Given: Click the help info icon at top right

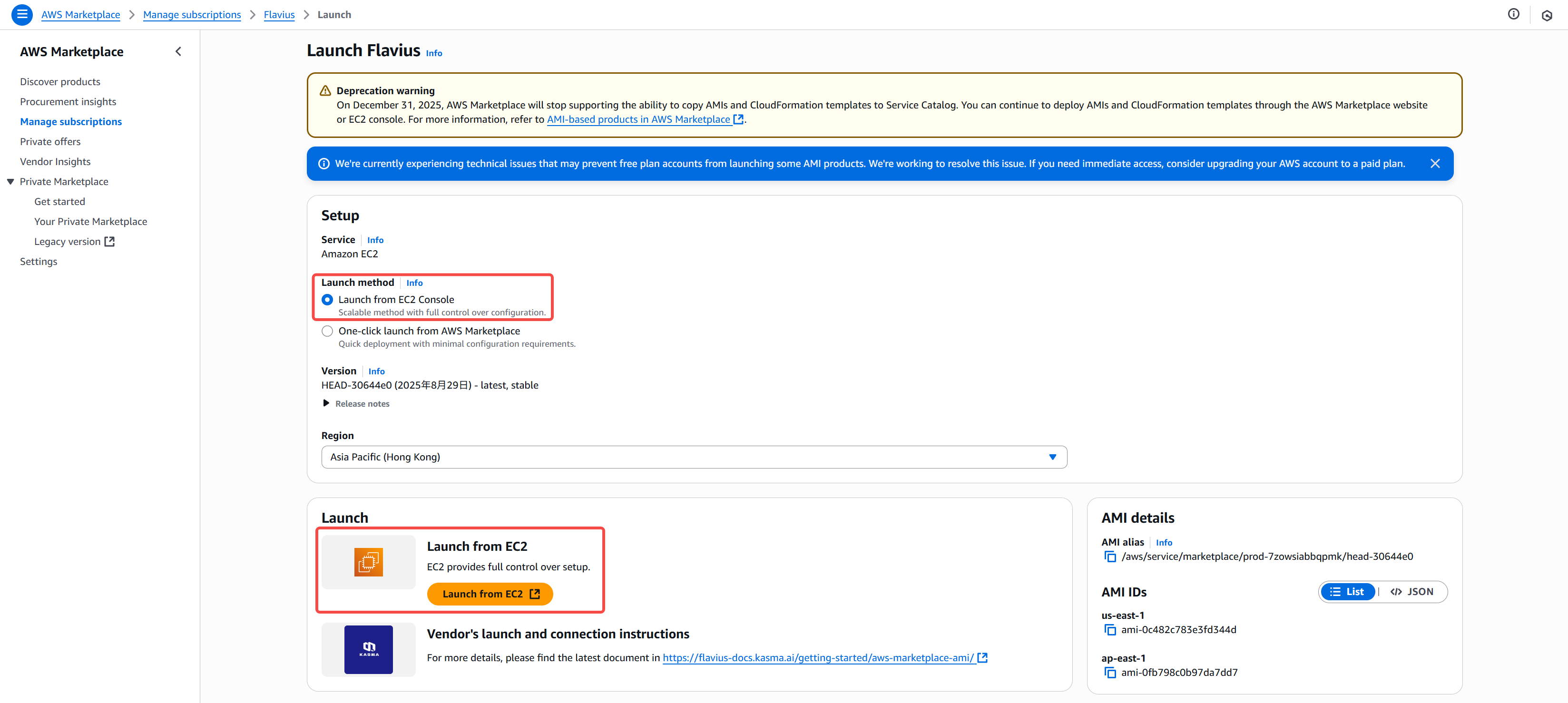Looking at the screenshot, I should pos(1513,15).
